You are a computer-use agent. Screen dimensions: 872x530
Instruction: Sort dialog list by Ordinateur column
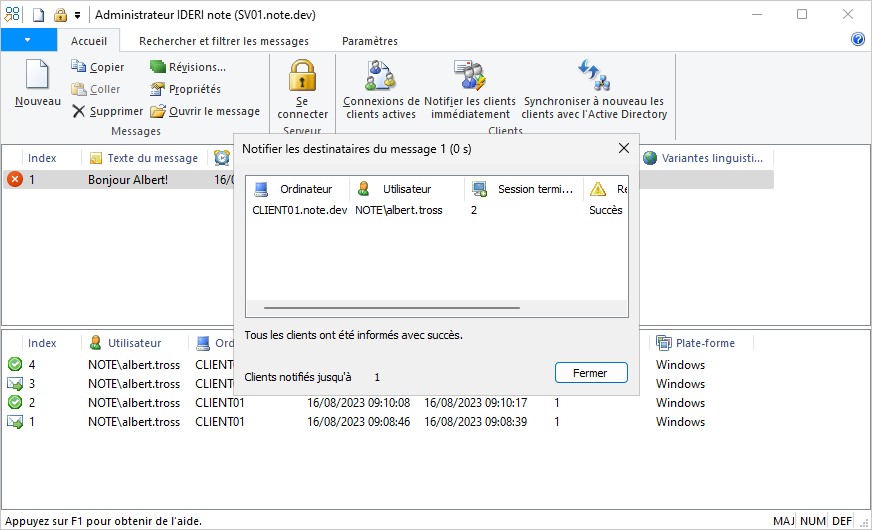click(x=297, y=189)
